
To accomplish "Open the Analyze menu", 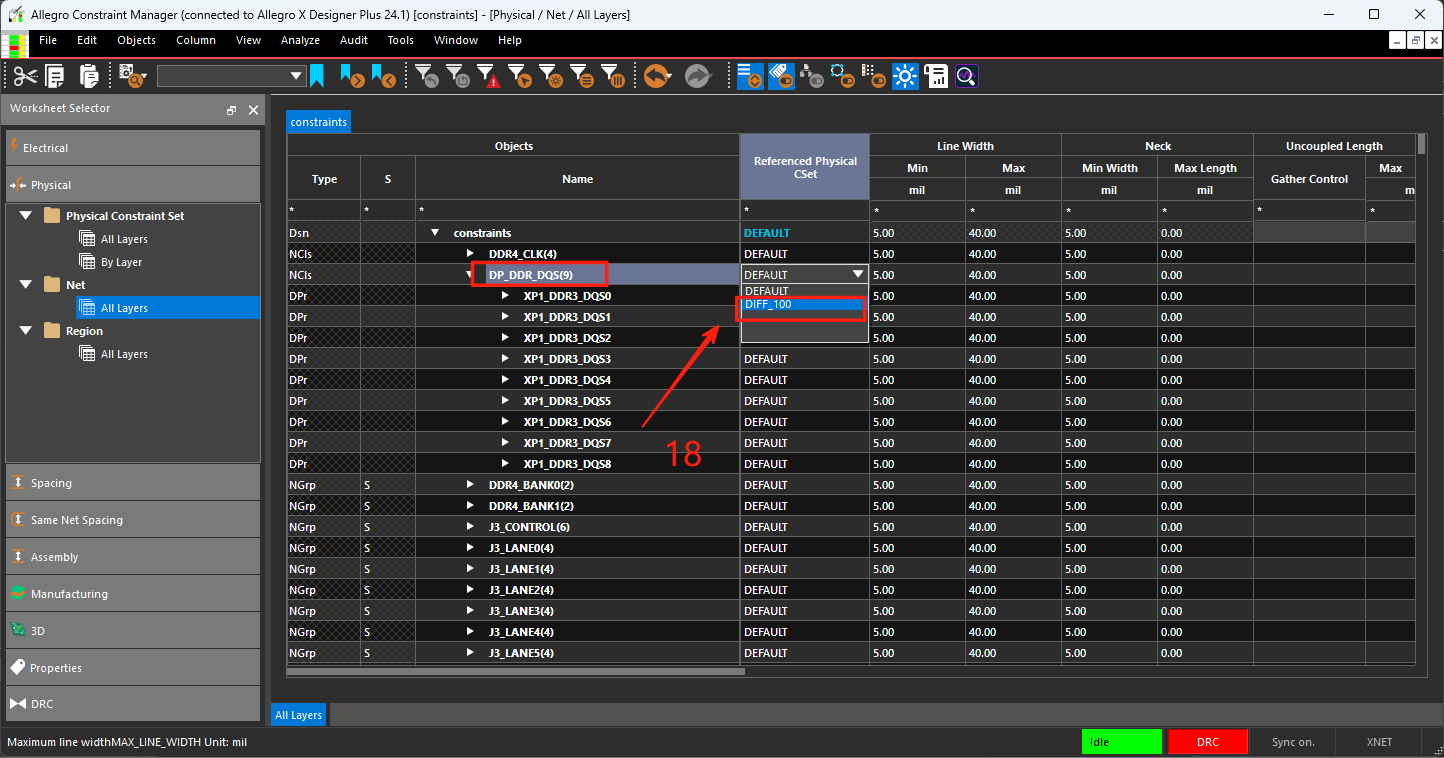I will [300, 40].
